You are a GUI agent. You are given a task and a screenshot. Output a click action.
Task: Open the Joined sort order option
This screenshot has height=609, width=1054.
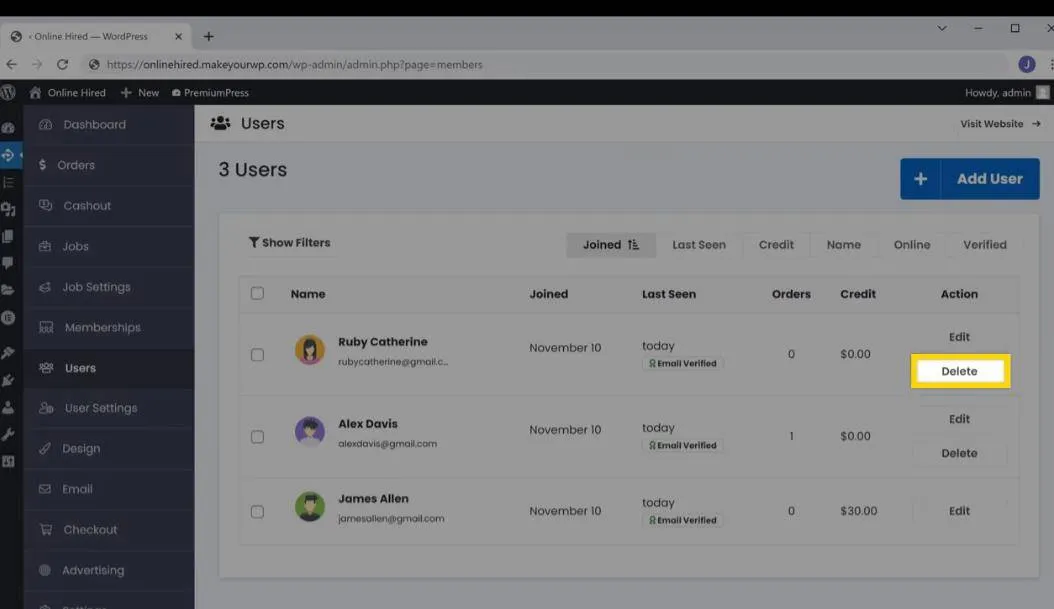tap(611, 245)
